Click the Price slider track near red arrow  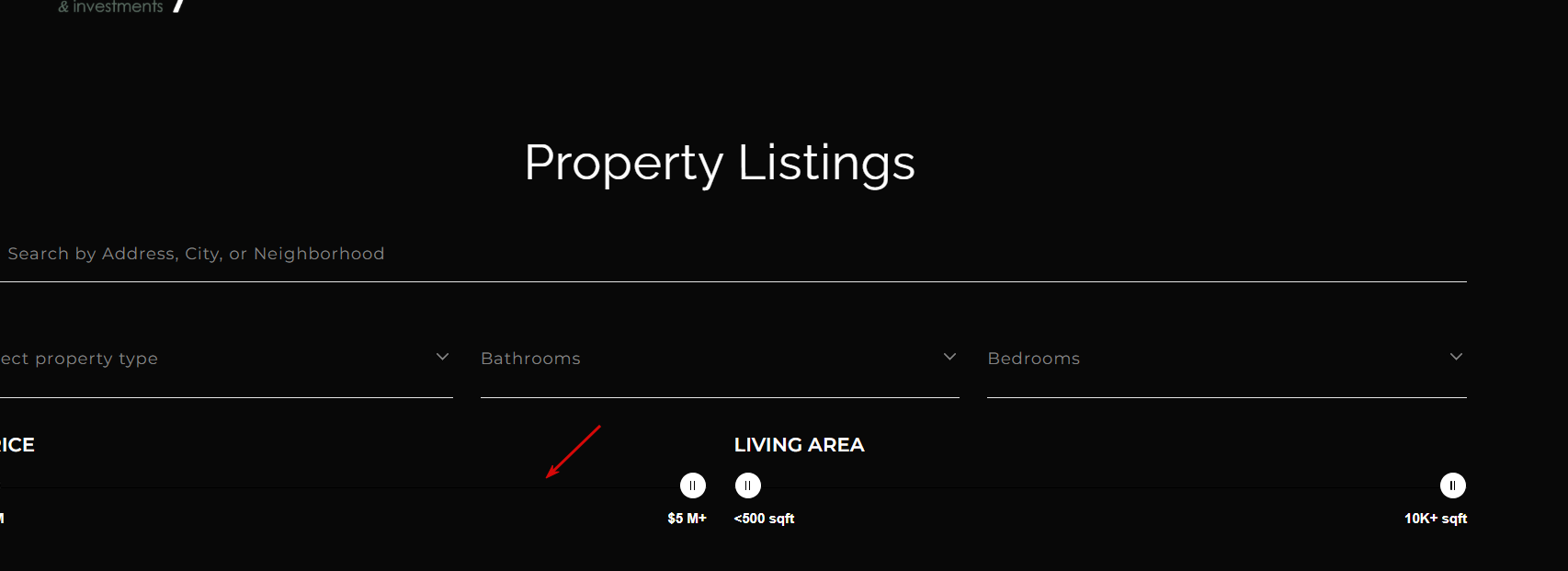pyautogui.click(x=546, y=486)
